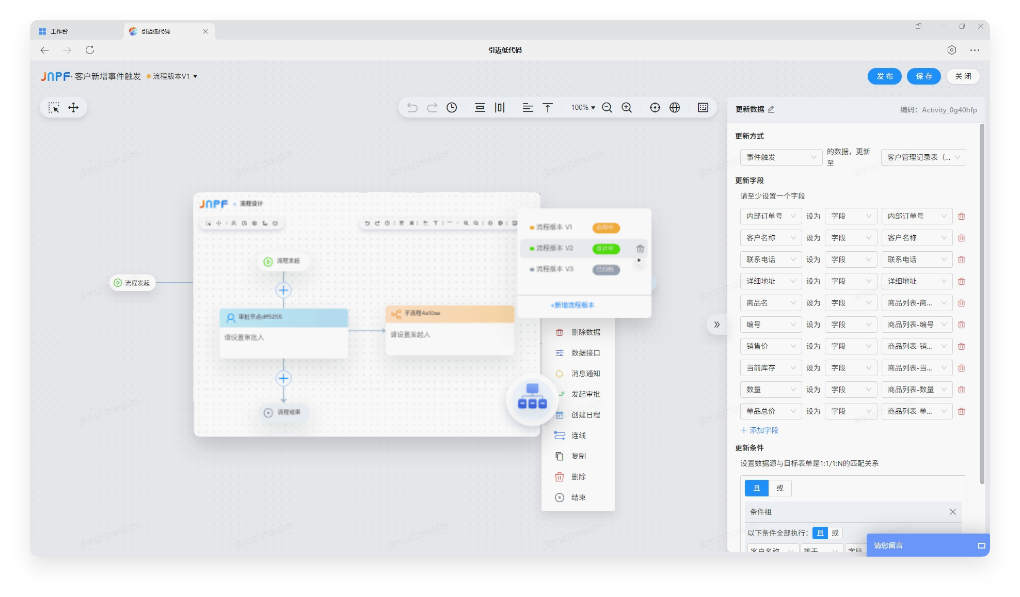
Task: Open the history clock icon
Action: click(x=451, y=107)
